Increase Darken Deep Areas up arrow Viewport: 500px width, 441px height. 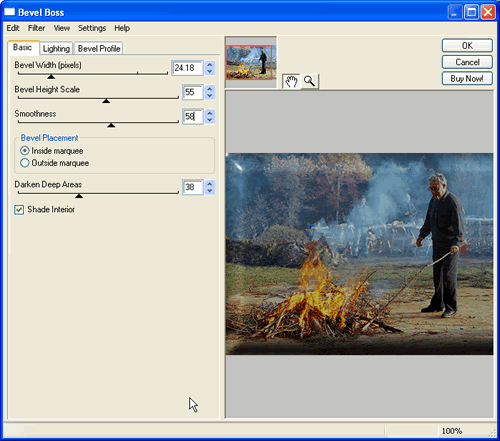pyautogui.click(x=210, y=184)
